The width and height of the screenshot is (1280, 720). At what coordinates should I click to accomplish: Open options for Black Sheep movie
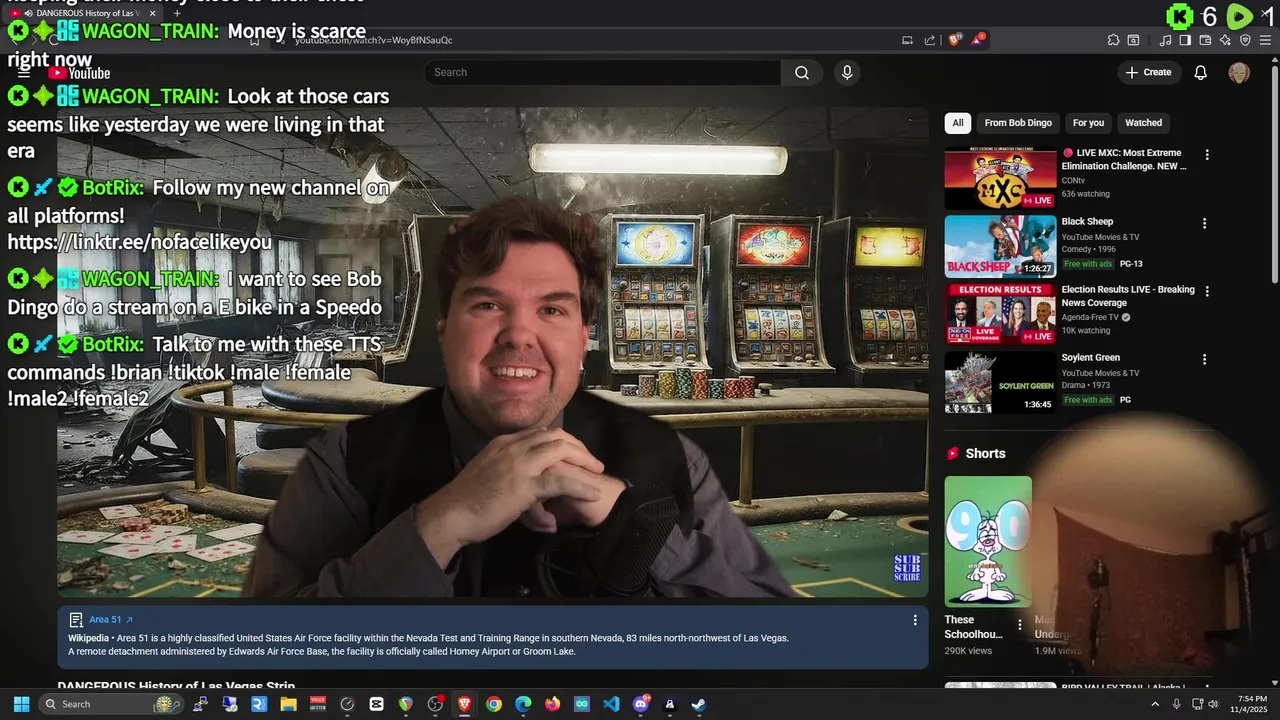pyautogui.click(x=1204, y=223)
